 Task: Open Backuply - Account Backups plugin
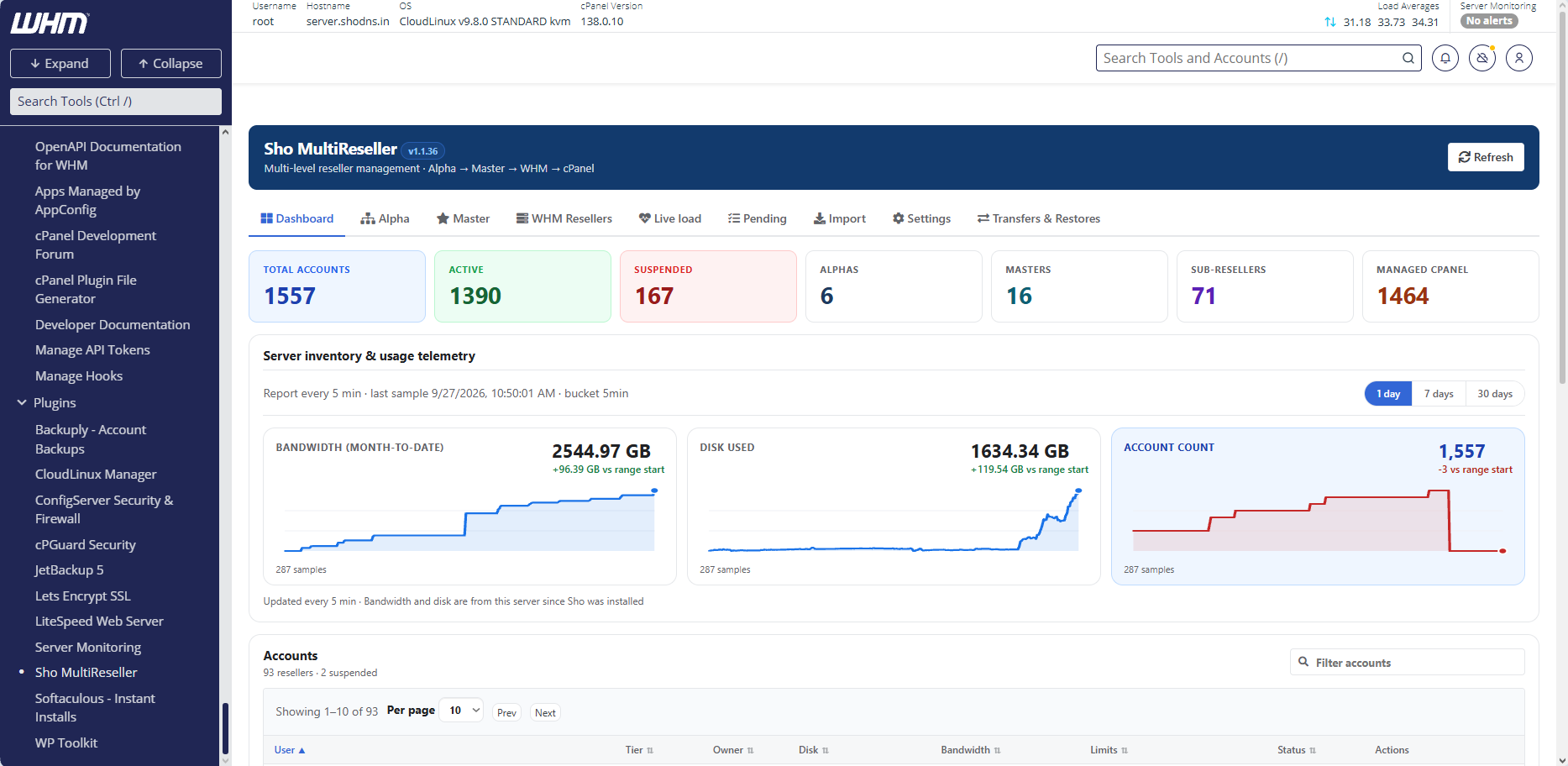click(91, 439)
